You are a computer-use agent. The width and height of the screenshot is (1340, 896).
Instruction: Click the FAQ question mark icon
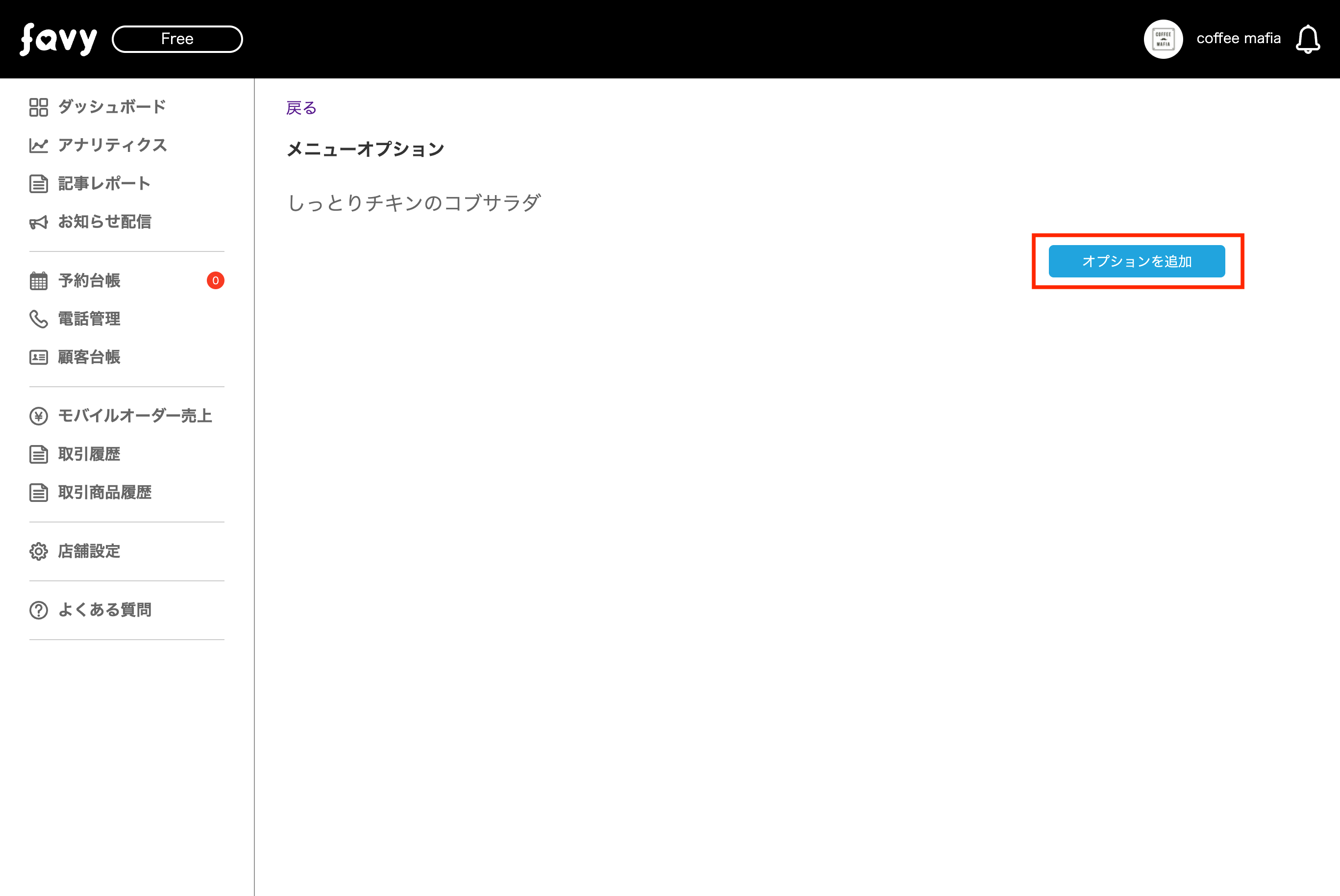[38, 610]
